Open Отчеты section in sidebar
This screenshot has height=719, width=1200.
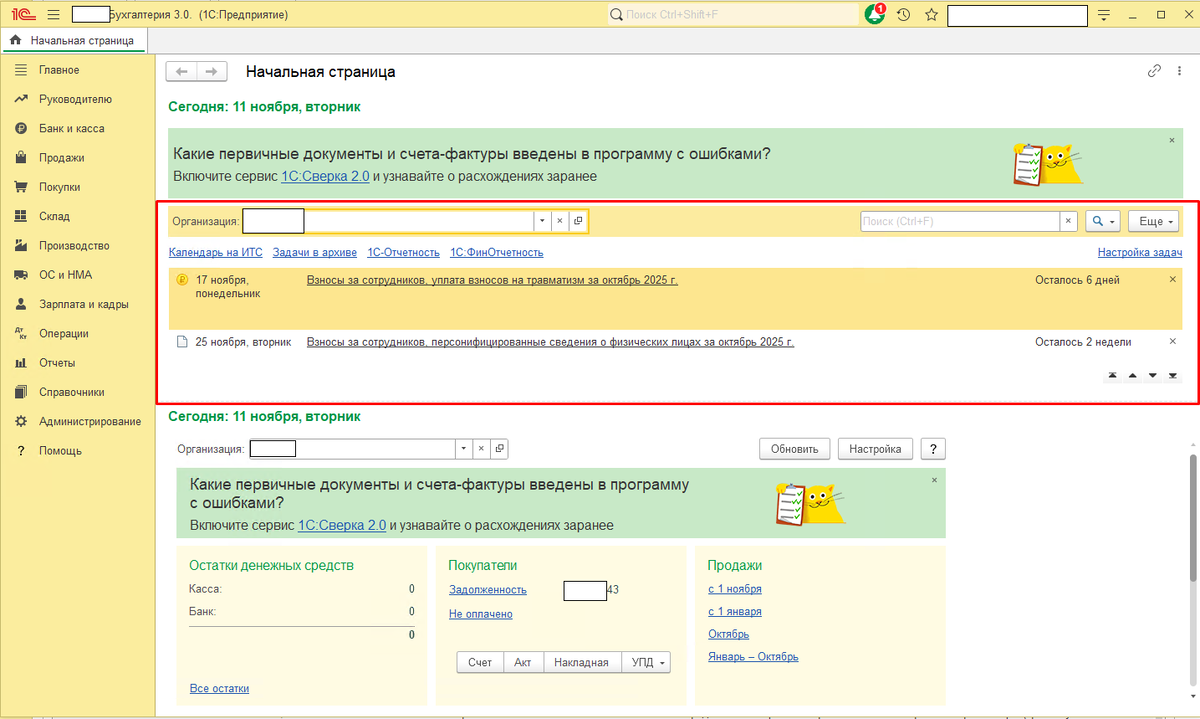(57, 363)
